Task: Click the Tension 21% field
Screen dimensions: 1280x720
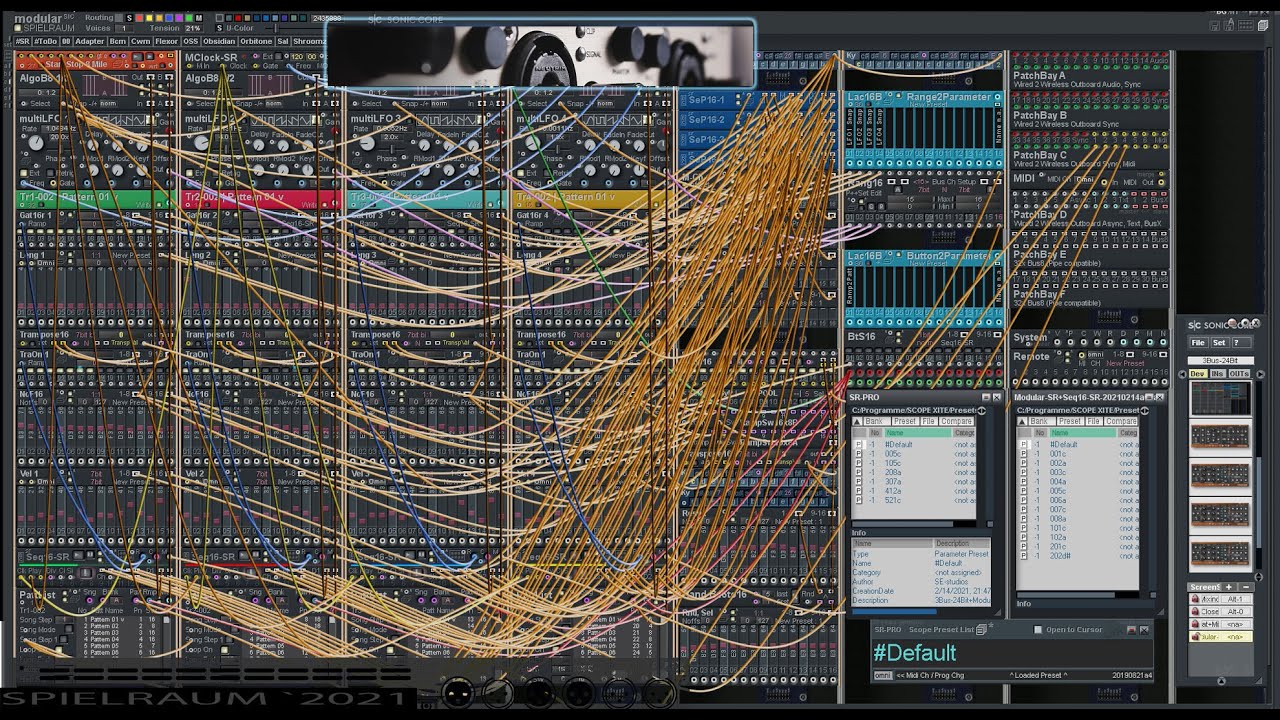Action: point(193,28)
